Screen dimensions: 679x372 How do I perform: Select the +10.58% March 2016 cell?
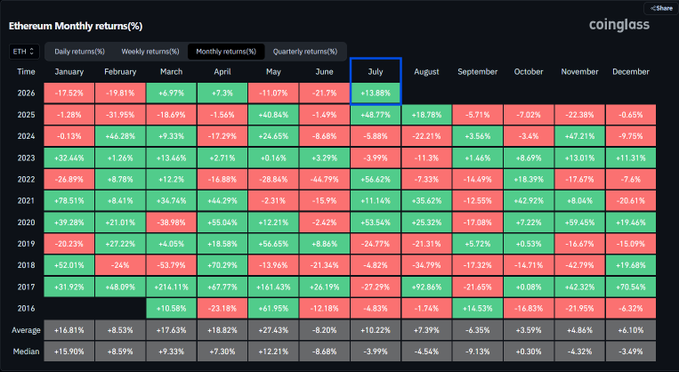[x=171, y=308]
